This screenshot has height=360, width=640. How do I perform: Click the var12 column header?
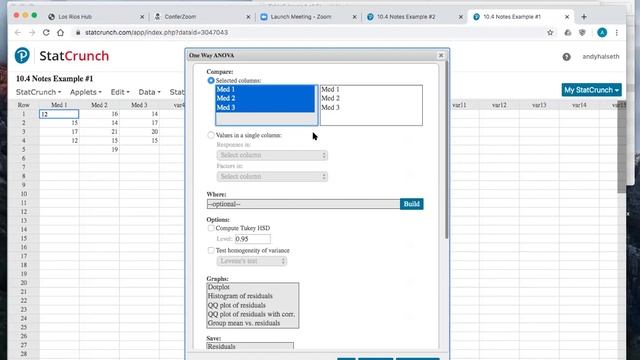click(x=499, y=105)
